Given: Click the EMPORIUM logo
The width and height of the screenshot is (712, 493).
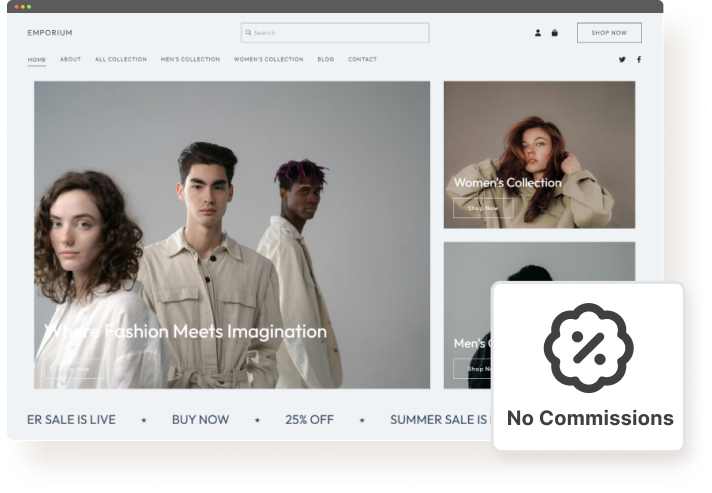Looking at the screenshot, I should click(x=50, y=33).
